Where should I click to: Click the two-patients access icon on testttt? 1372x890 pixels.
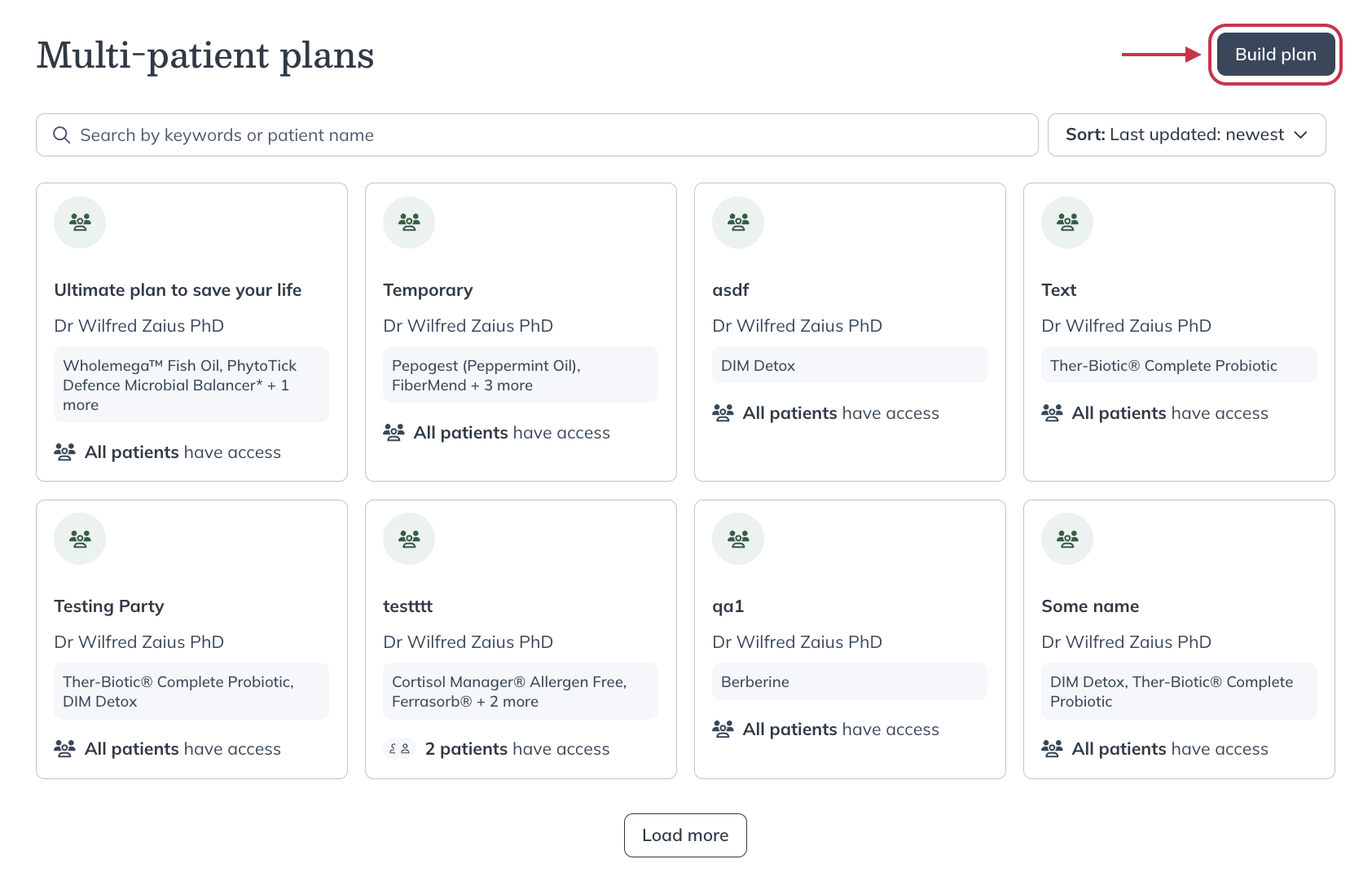click(x=398, y=748)
